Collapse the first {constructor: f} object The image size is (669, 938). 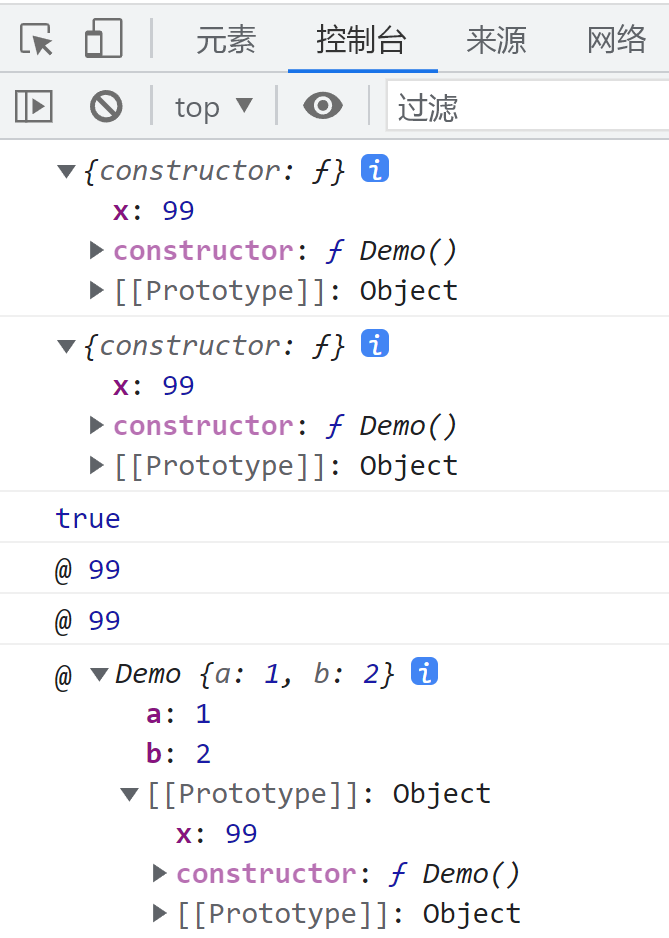(67, 171)
